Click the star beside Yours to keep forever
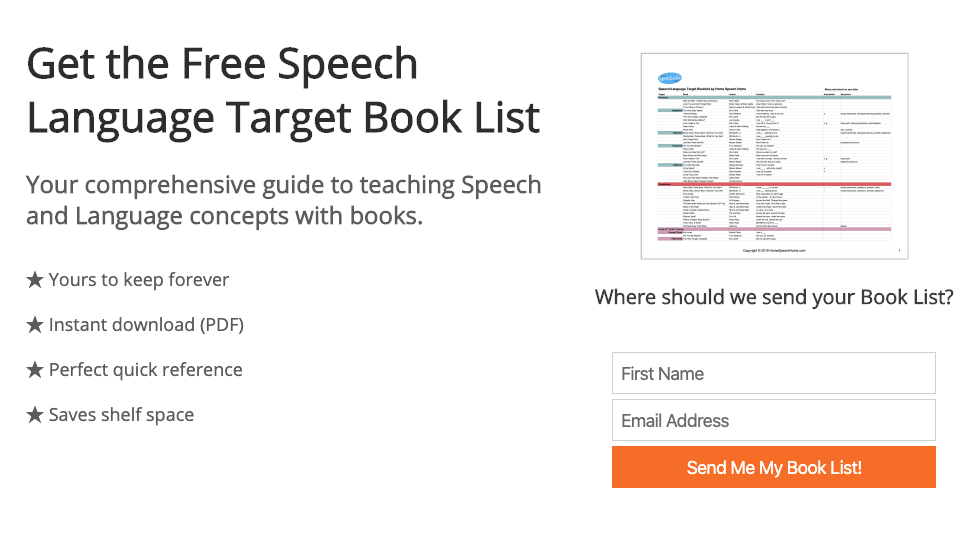Screen dimensions: 977x533 pyautogui.click(x=35, y=280)
